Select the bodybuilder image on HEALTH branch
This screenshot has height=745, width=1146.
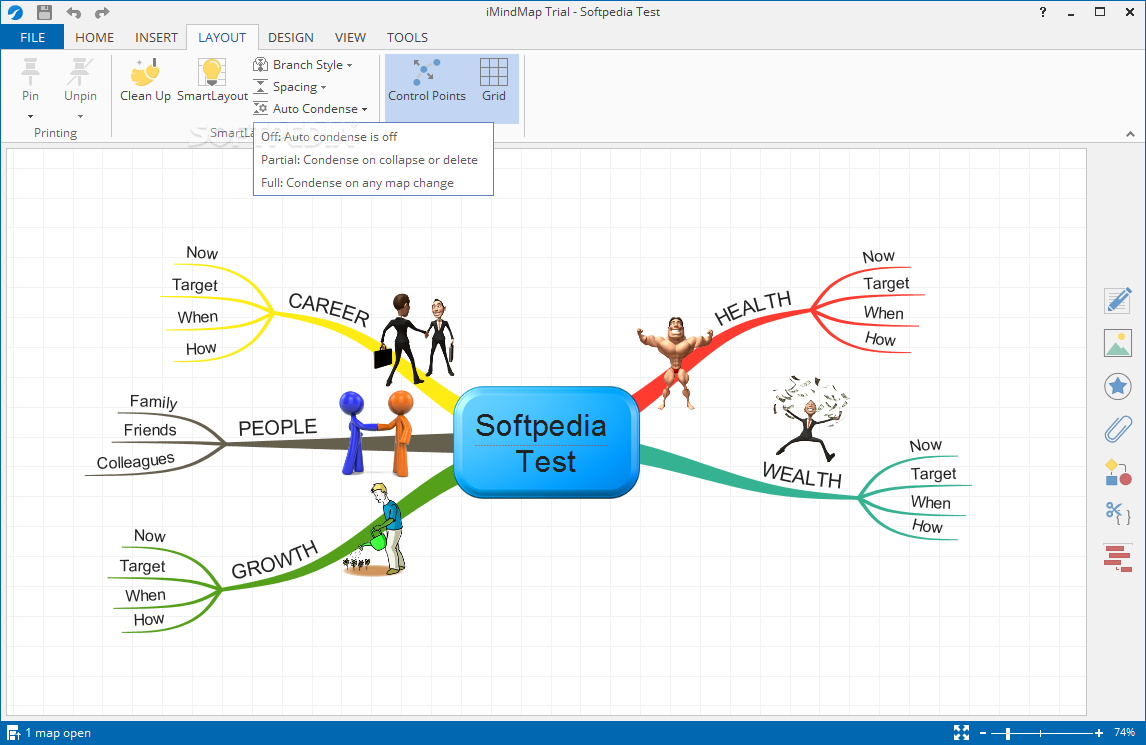pos(675,363)
